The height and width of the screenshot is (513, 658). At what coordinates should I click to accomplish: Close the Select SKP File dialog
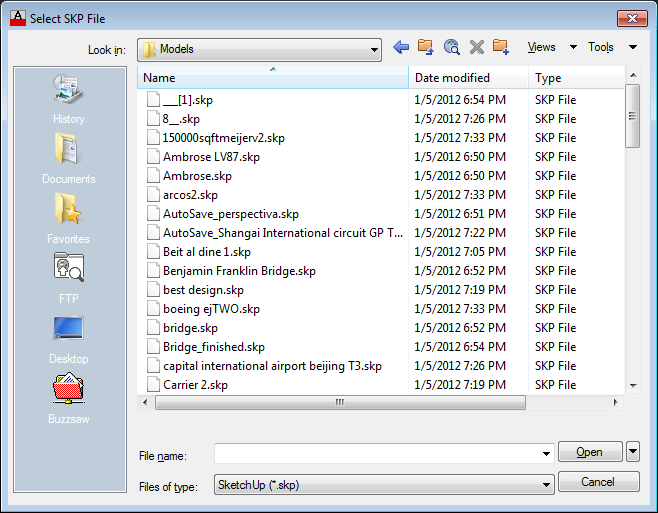pos(632,18)
